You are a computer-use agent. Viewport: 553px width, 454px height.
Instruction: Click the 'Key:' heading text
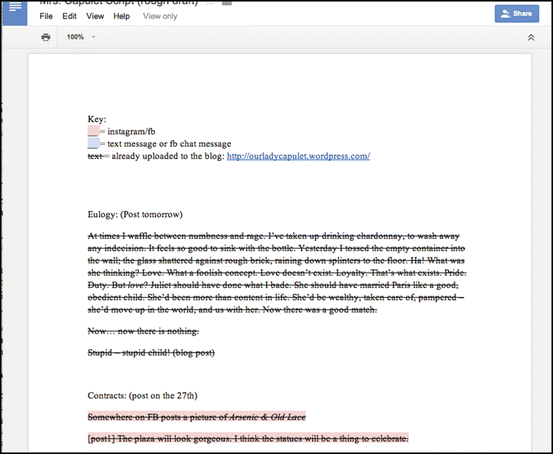pos(97,119)
